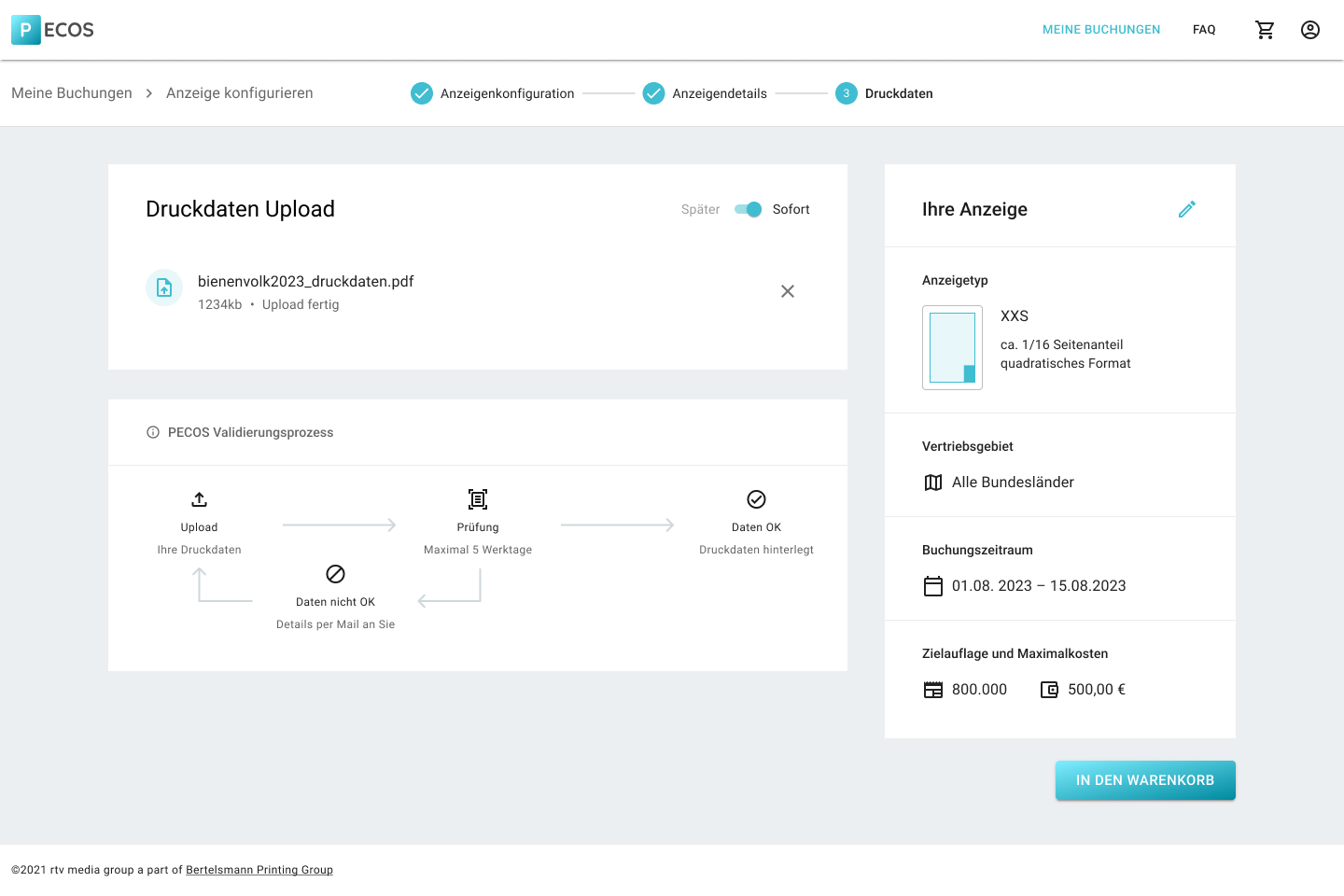Click the PECOS Validierungsprozess heading
Screen dimensions: 1344x896
click(x=251, y=432)
